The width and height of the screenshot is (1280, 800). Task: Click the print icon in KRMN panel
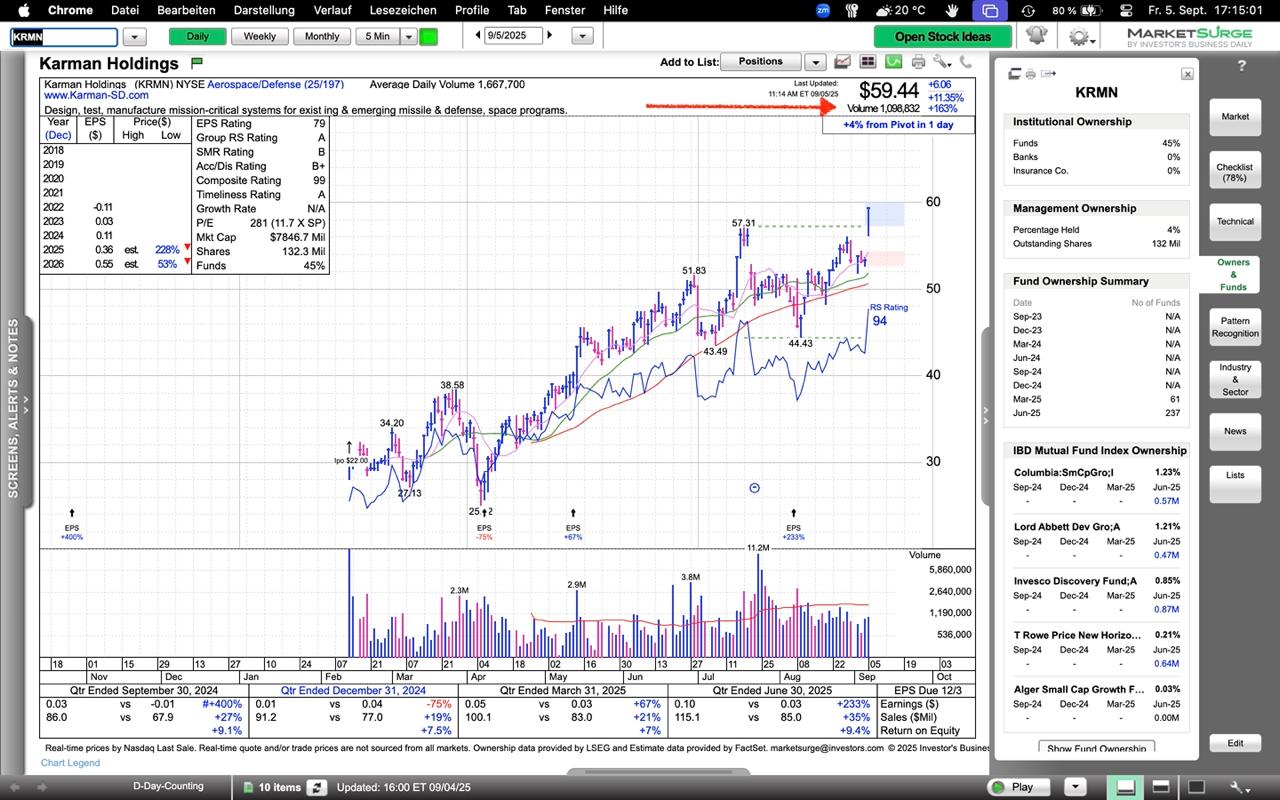point(1029,74)
